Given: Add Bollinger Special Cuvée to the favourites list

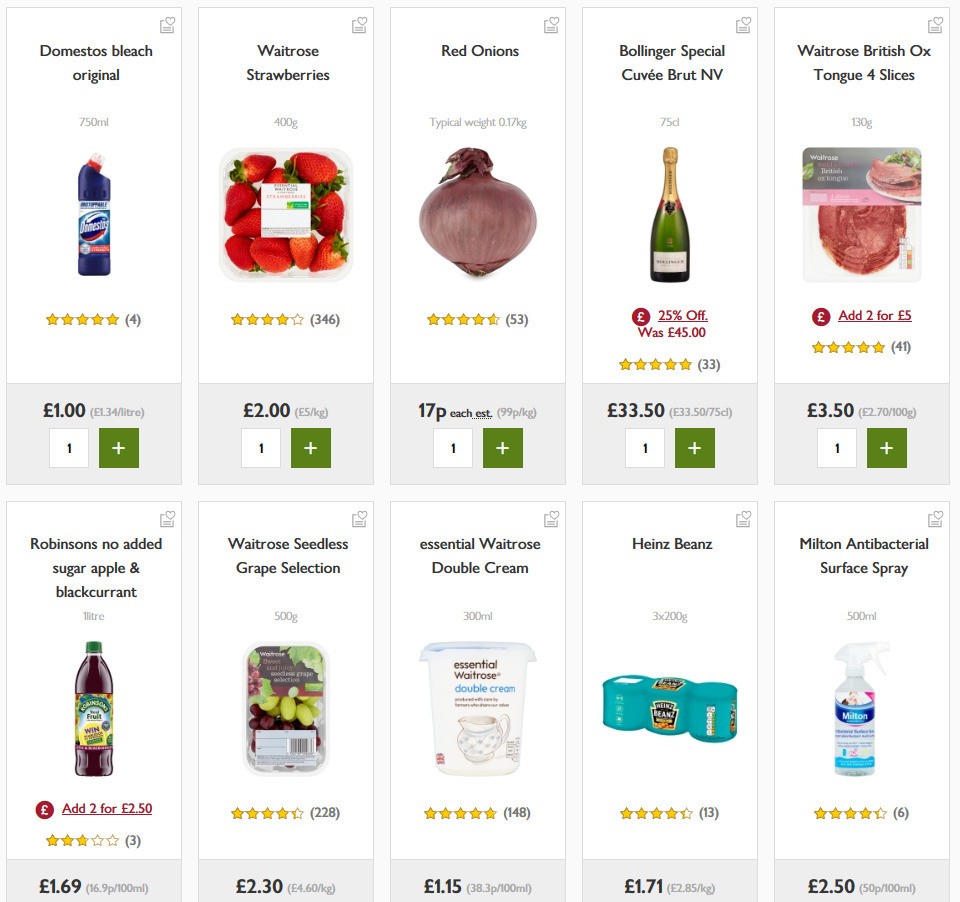Looking at the screenshot, I should (x=743, y=26).
